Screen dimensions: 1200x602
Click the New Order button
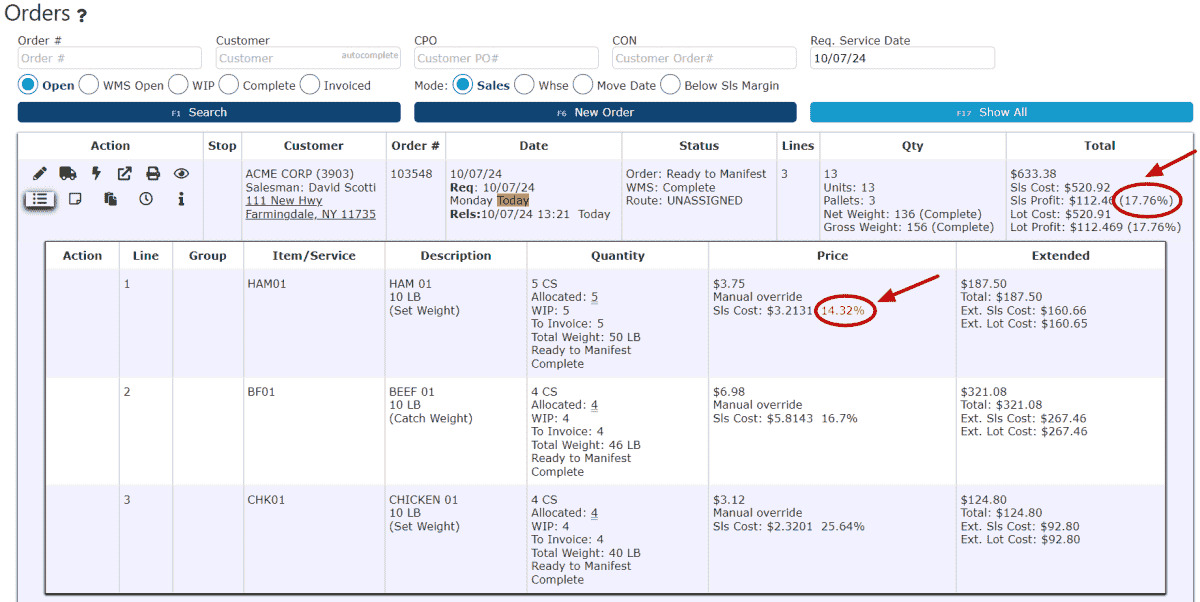pyautogui.click(x=605, y=112)
